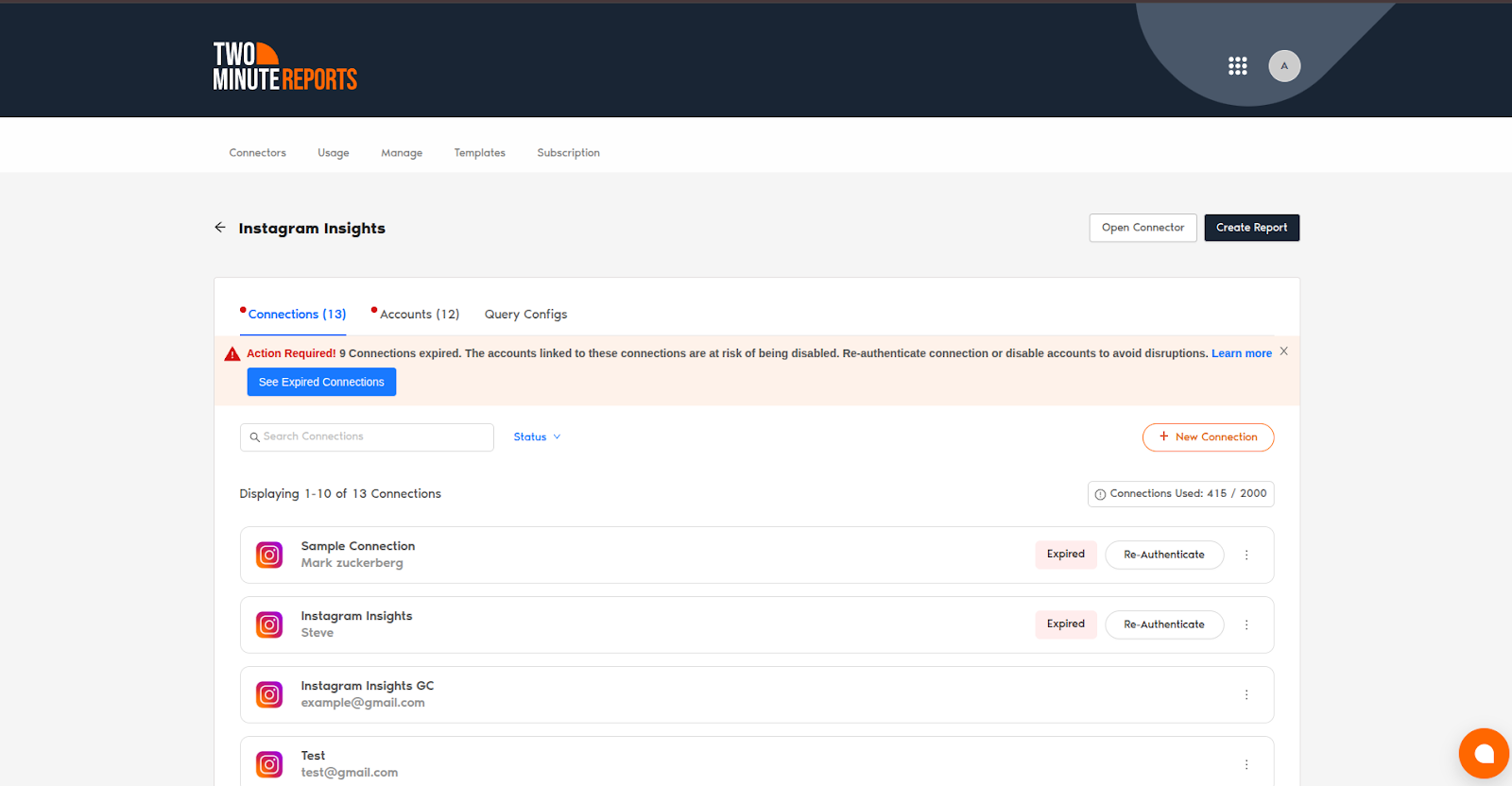Viewport: 1512px width, 786px height.
Task: Re-Authenticate Steve's Instagram Insights connection
Action: point(1164,624)
